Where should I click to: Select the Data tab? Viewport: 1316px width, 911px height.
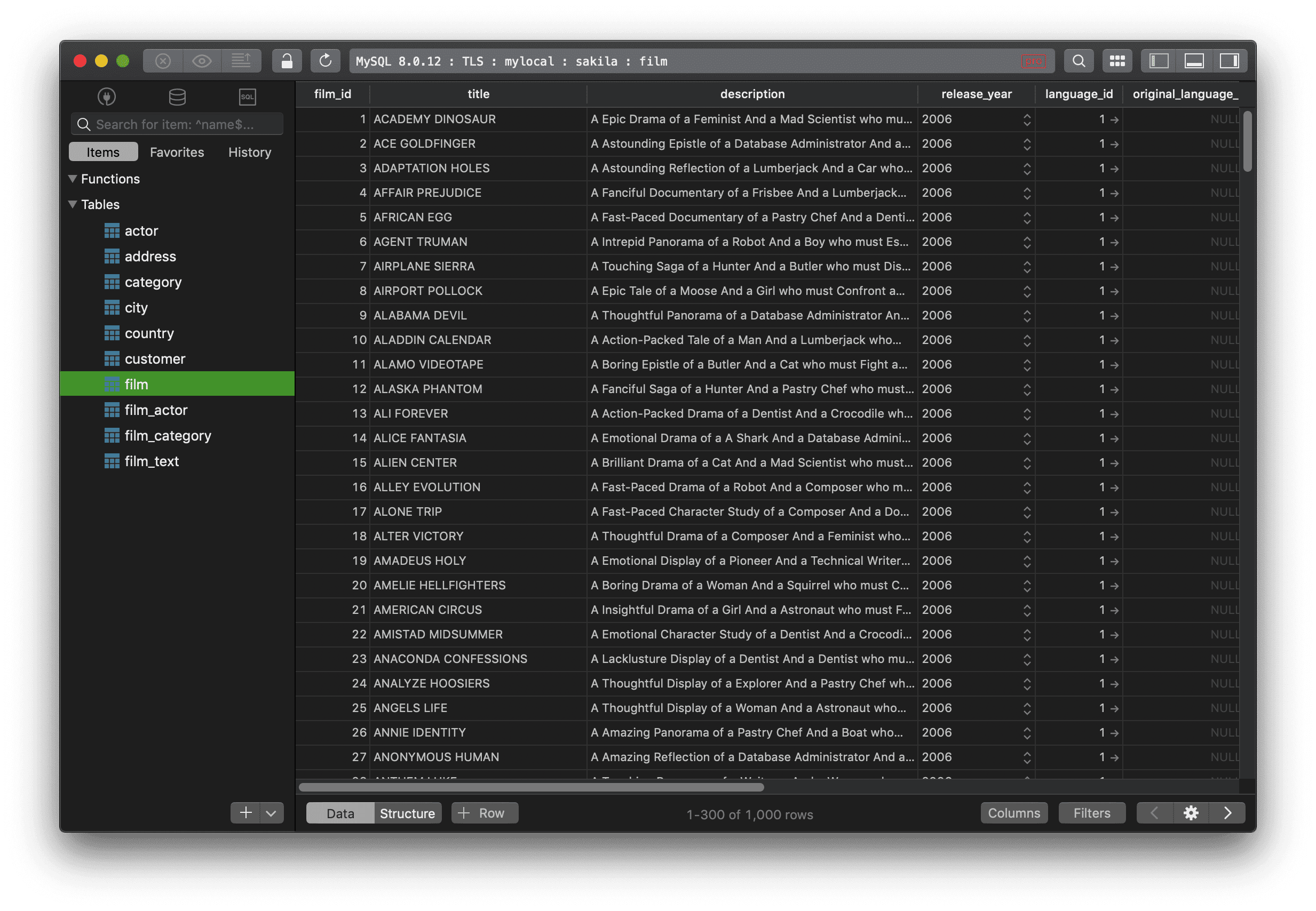point(340,813)
